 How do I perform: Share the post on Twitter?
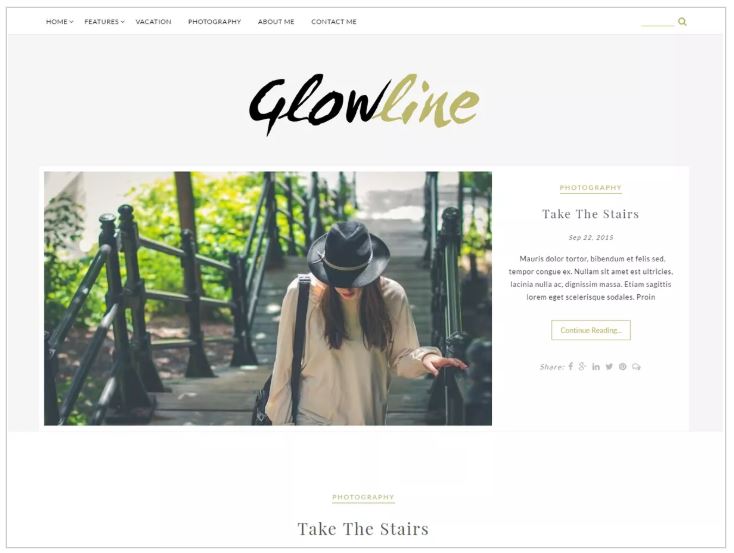[609, 366]
